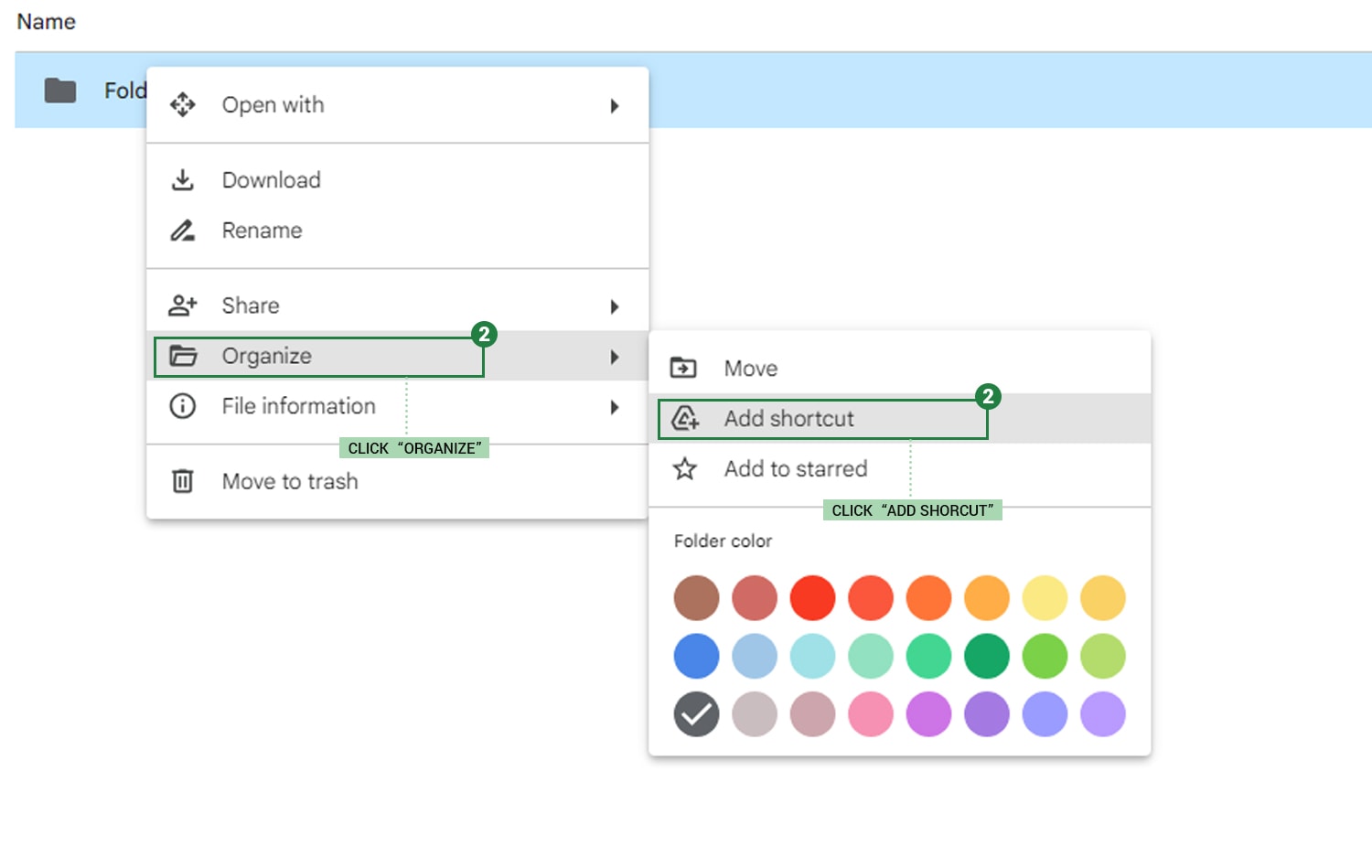The width and height of the screenshot is (1372, 868).
Task: Click the Name column header
Action: [45, 21]
